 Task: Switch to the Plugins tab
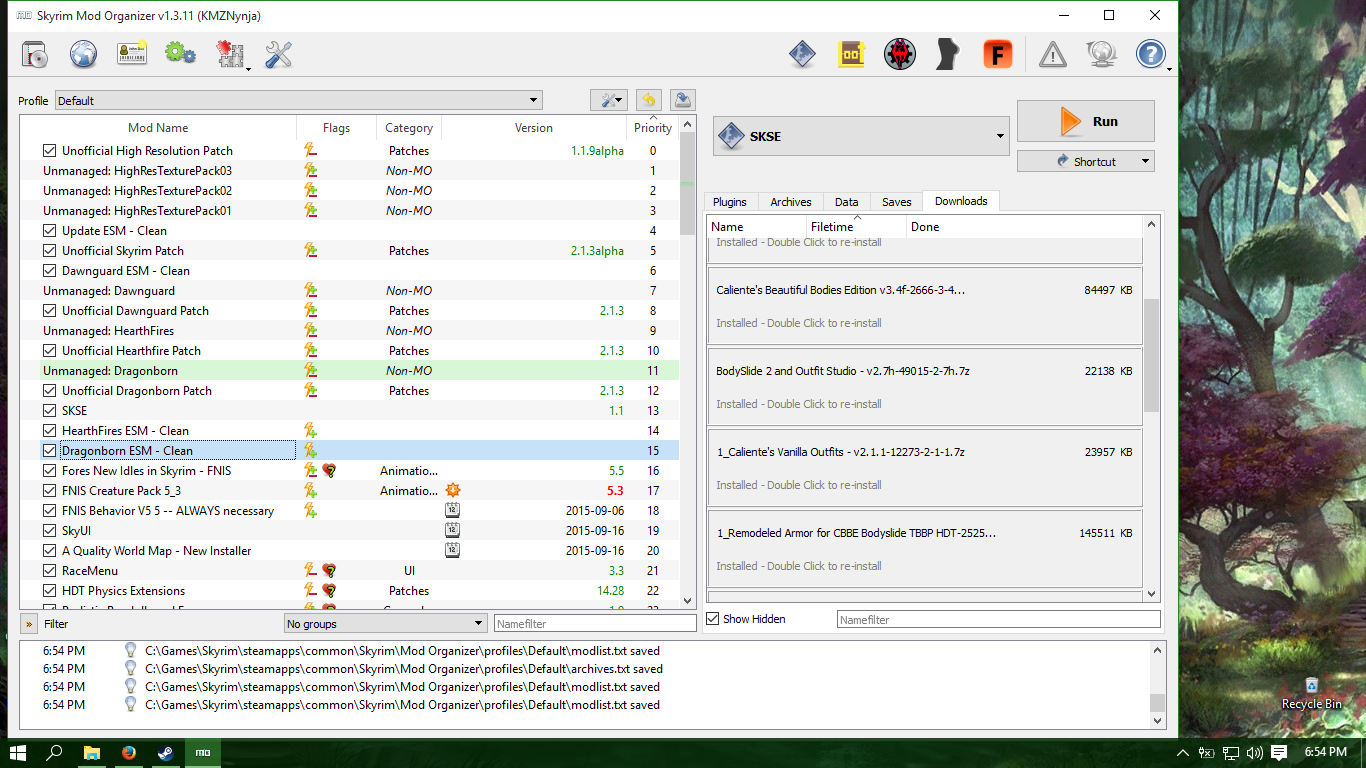729,202
